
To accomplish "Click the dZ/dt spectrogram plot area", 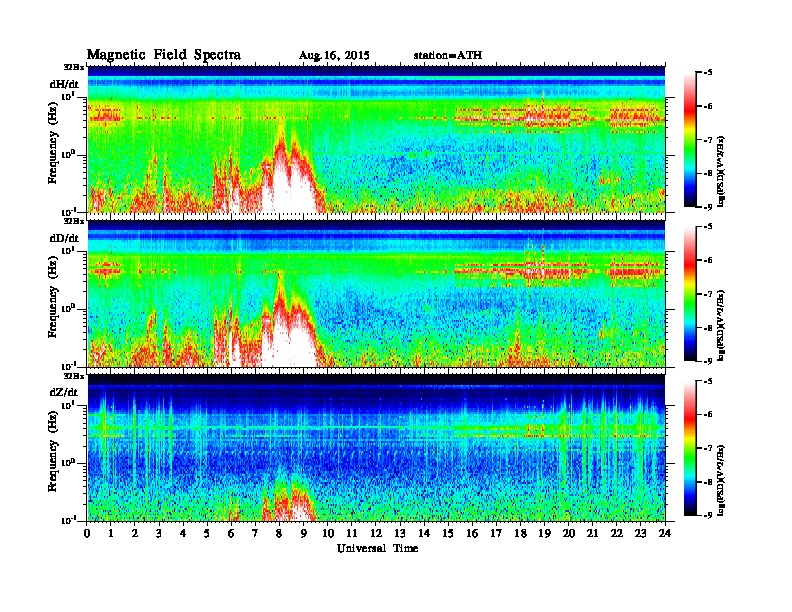I will point(376,447).
